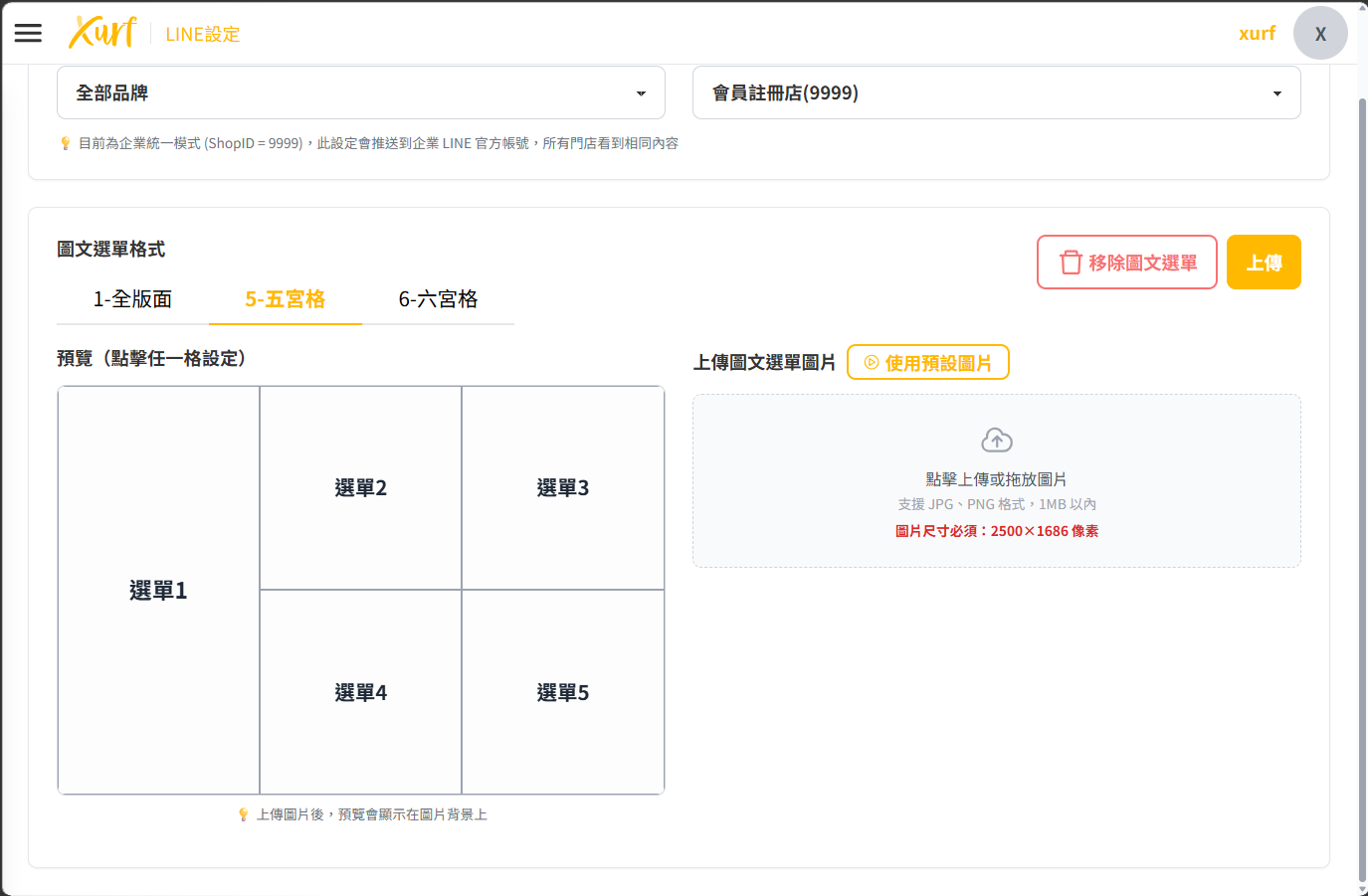Click 使用預設圖片 button
The height and width of the screenshot is (896, 1368).
[928, 362]
